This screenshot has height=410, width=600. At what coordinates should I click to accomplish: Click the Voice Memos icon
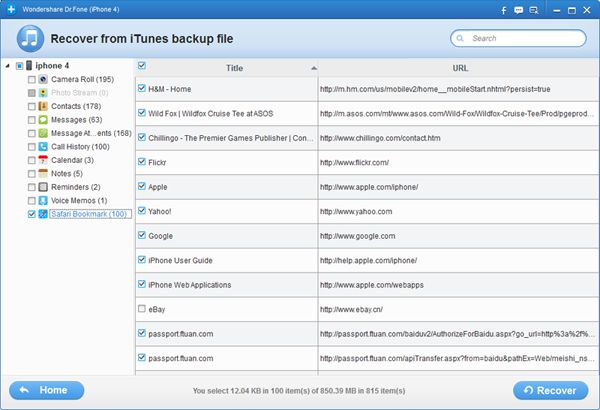[43, 201]
